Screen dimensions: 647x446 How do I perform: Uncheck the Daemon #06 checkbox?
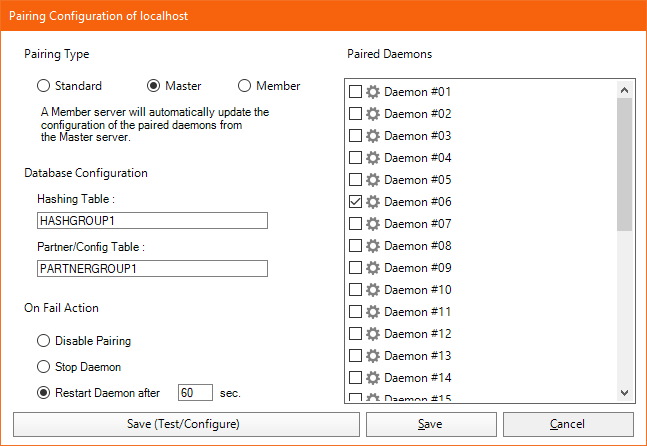[x=355, y=202]
